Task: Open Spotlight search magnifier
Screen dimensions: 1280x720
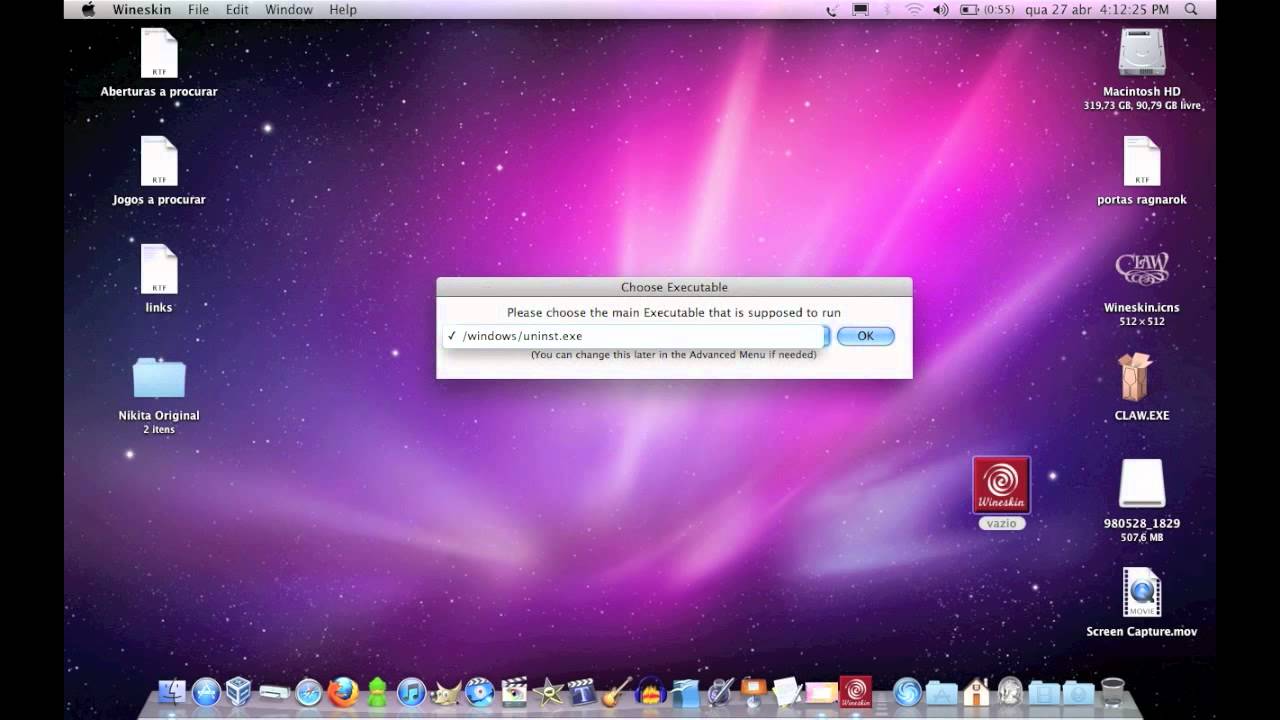Action: pos(1191,9)
